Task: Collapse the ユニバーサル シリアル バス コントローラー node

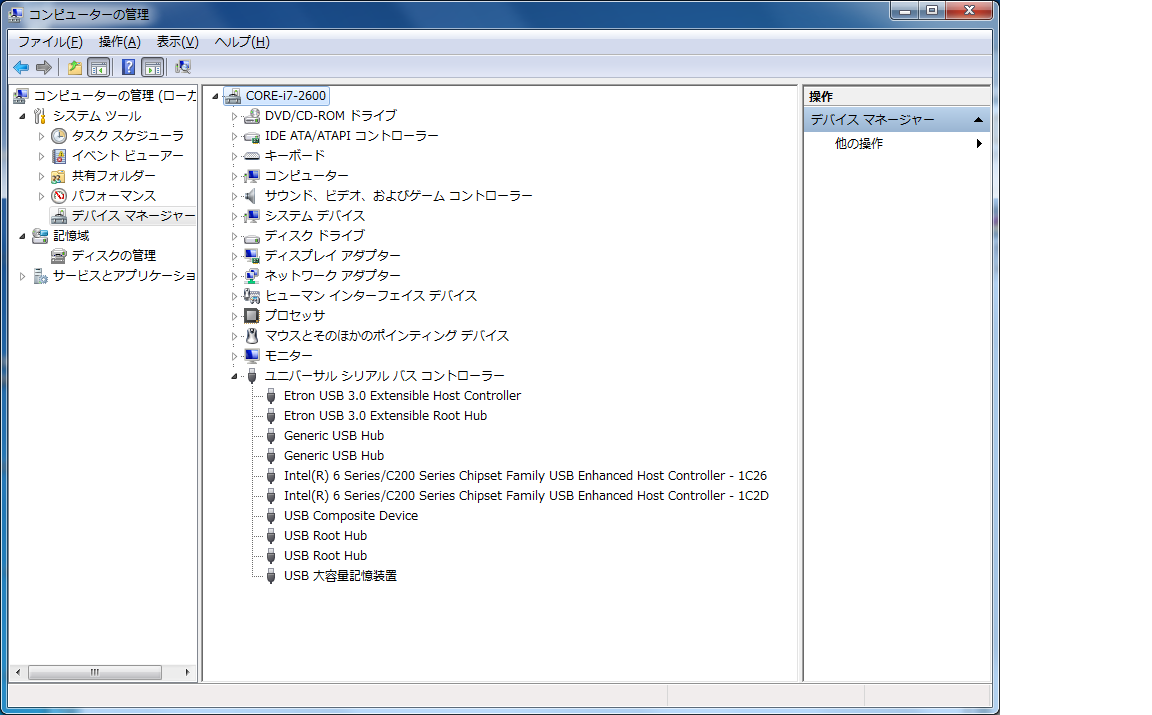Action: click(235, 376)
